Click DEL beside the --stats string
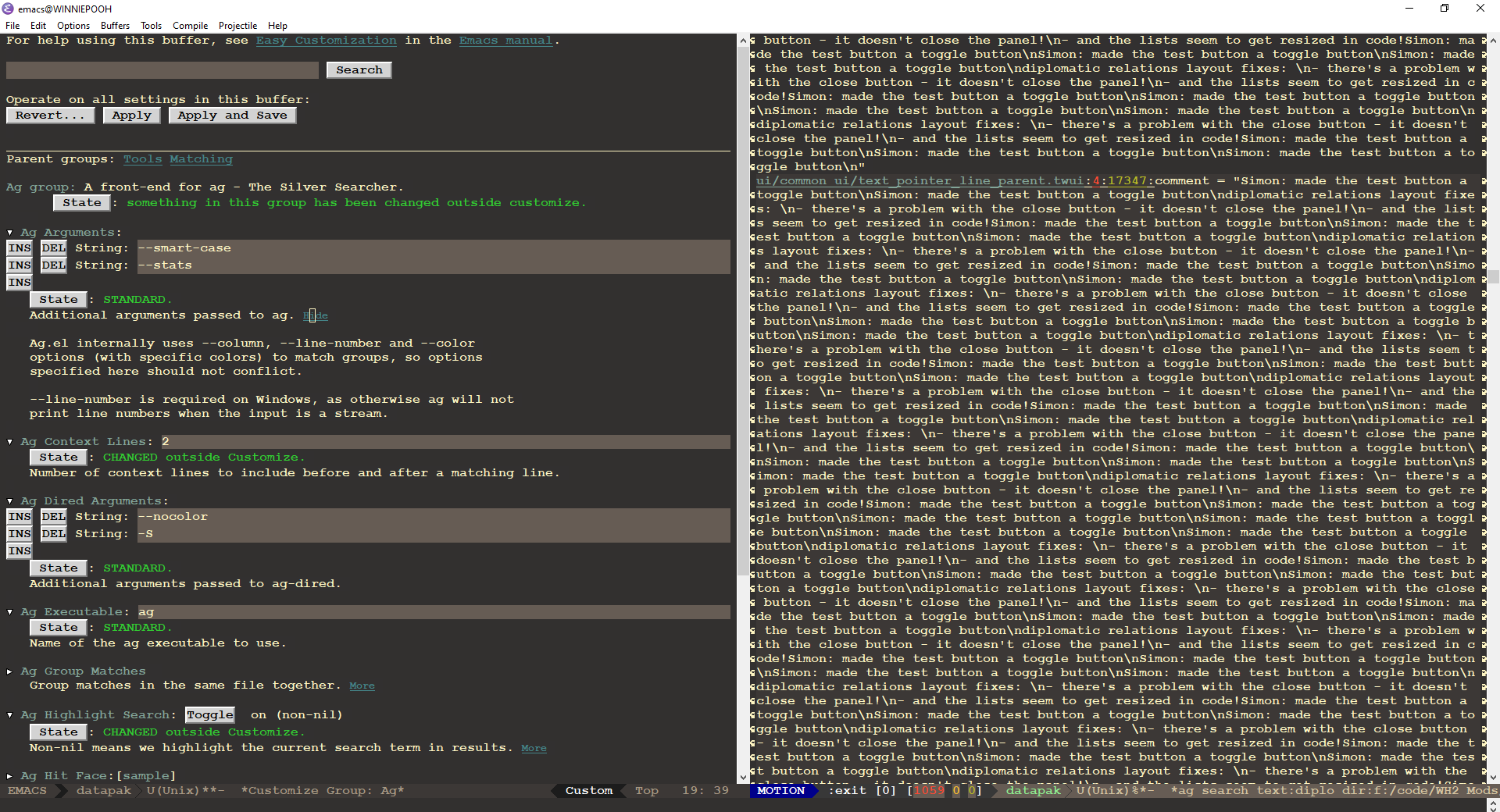Screen dimensions: 1500x812 [x=53, y=265]
